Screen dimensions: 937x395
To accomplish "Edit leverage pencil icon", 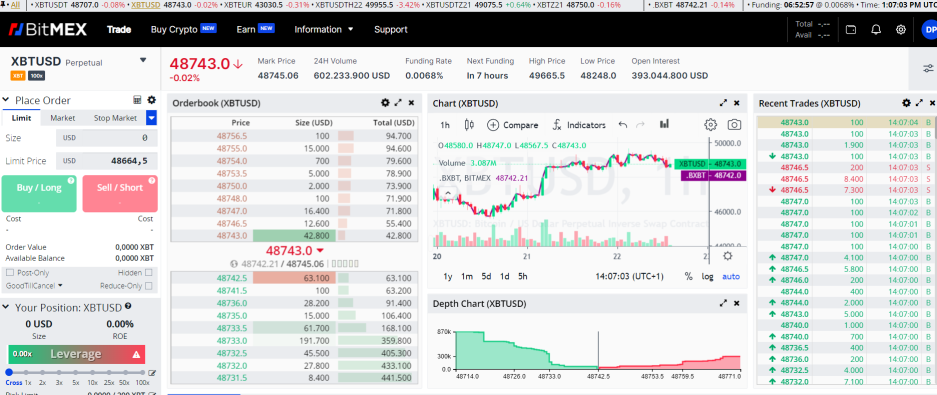I will (152, 373).
